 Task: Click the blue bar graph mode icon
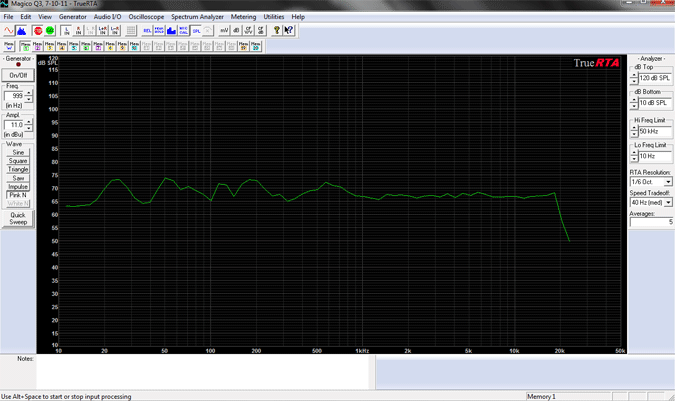[171, 31]
